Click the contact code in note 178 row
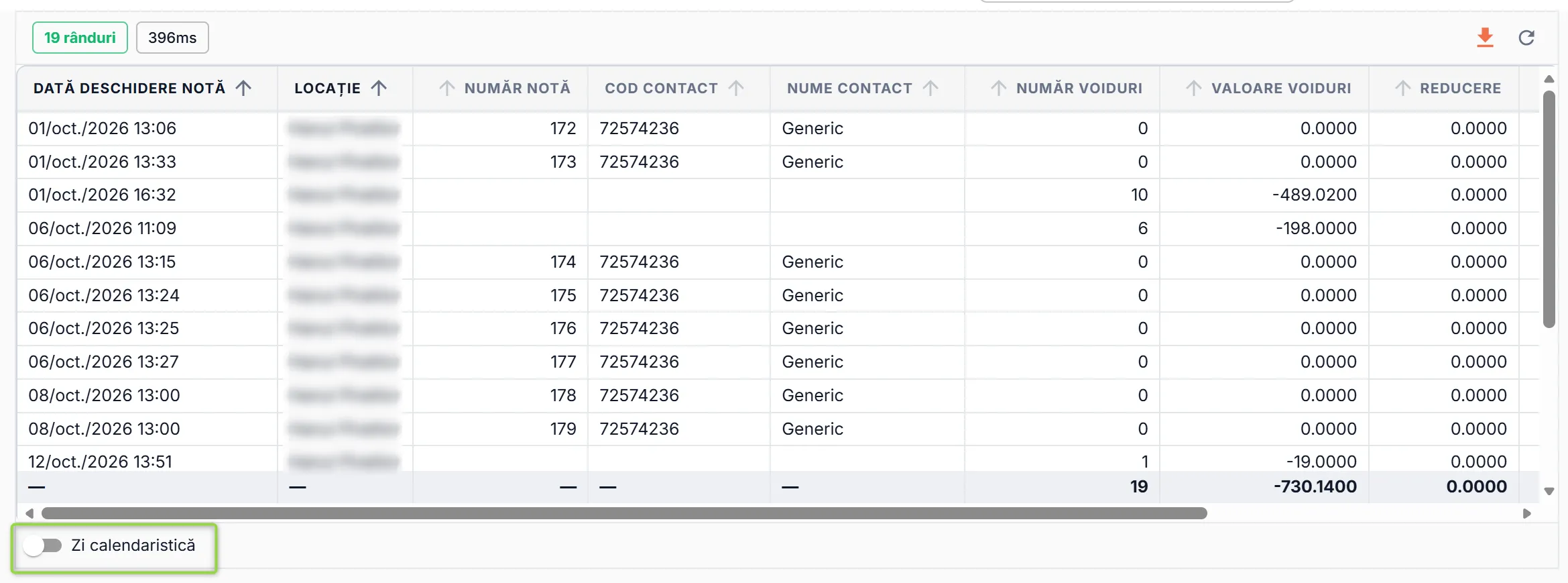The width and height of the screenshot is (1568, 583). [x=639, y=395]
